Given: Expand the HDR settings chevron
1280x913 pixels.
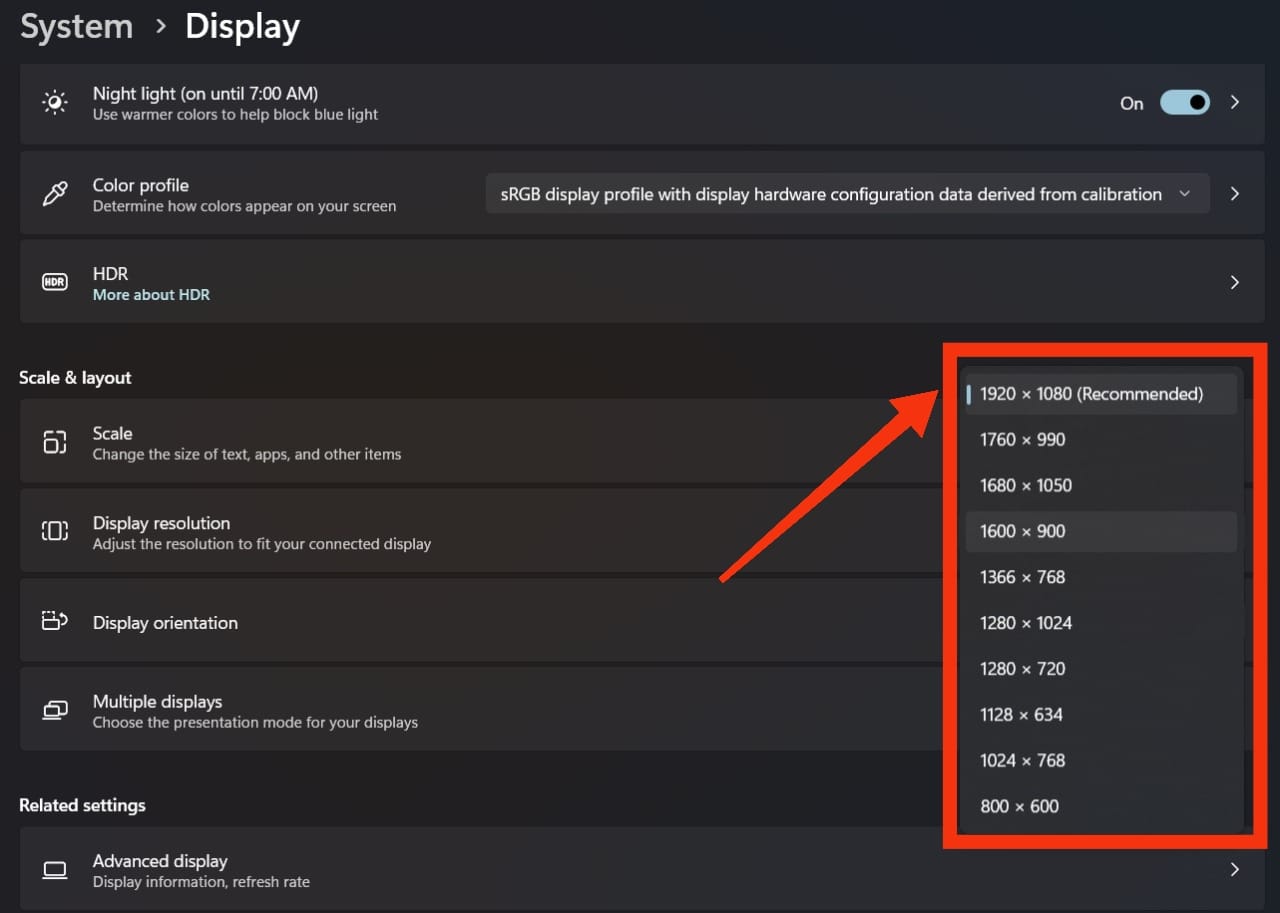Looking at the screenshot, I should (x=1235, y=282).
